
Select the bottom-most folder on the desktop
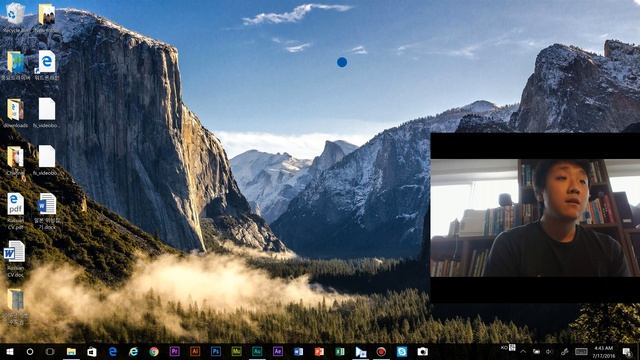(16, 307)
